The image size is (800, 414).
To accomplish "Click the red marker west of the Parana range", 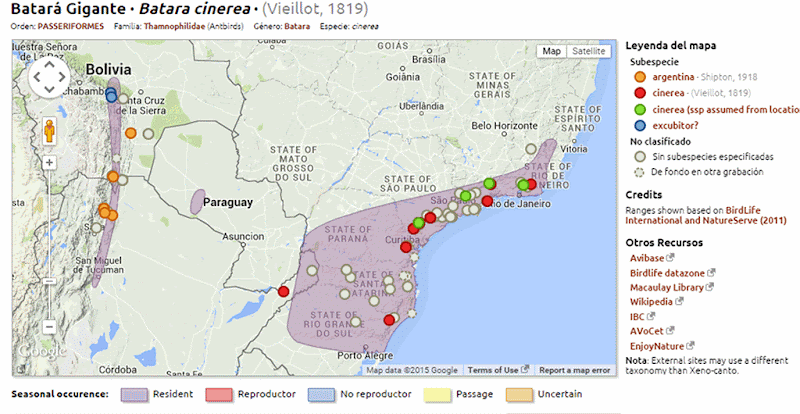I will point(284,292).
